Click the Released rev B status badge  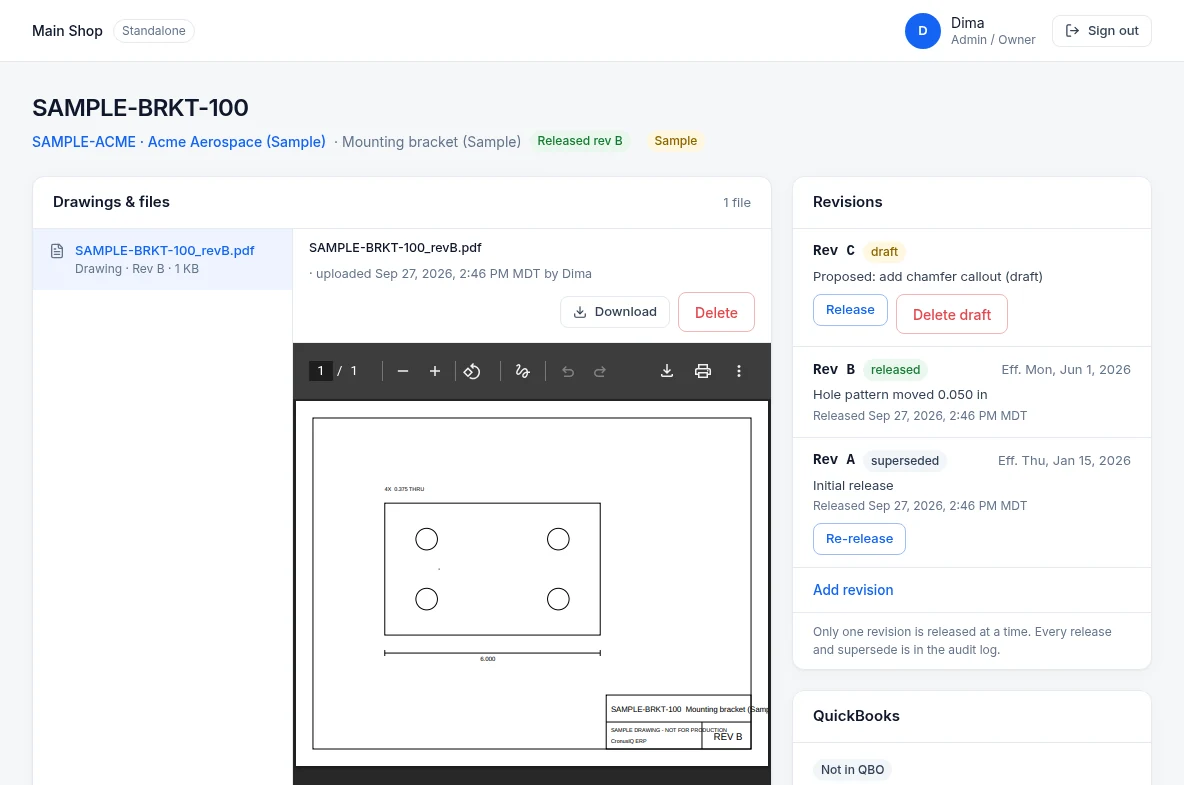pyautogui.click(x=580, y=141)
